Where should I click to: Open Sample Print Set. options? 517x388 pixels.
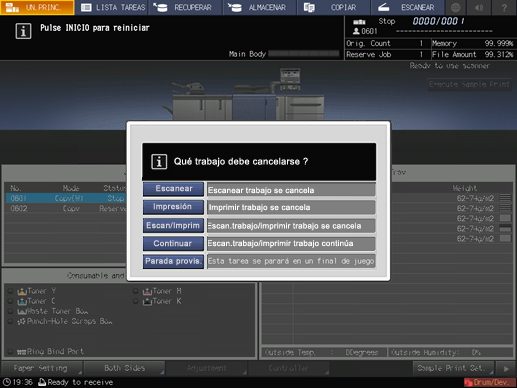(x=453, y=368)
